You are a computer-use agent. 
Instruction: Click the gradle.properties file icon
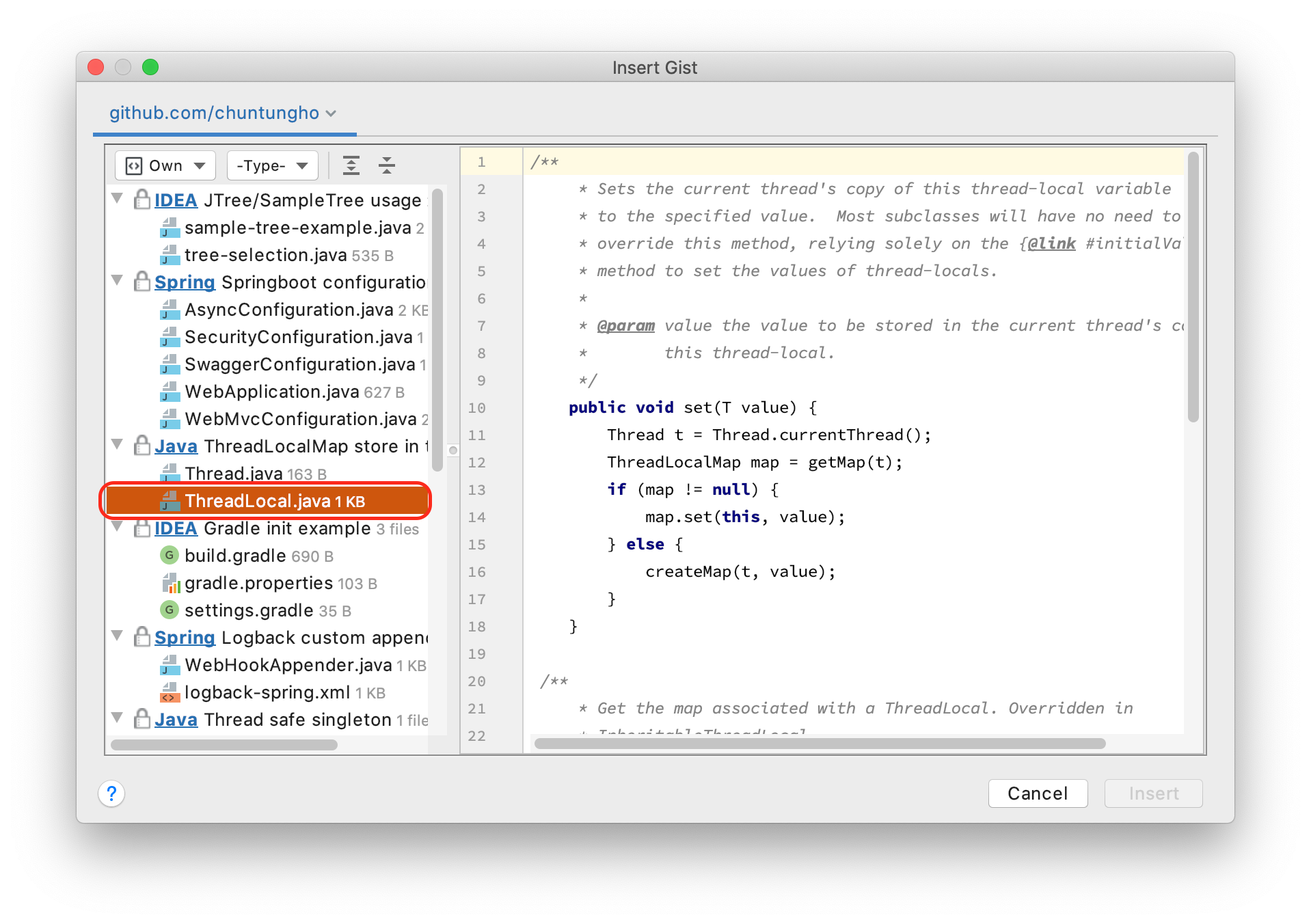coord(170,583)
